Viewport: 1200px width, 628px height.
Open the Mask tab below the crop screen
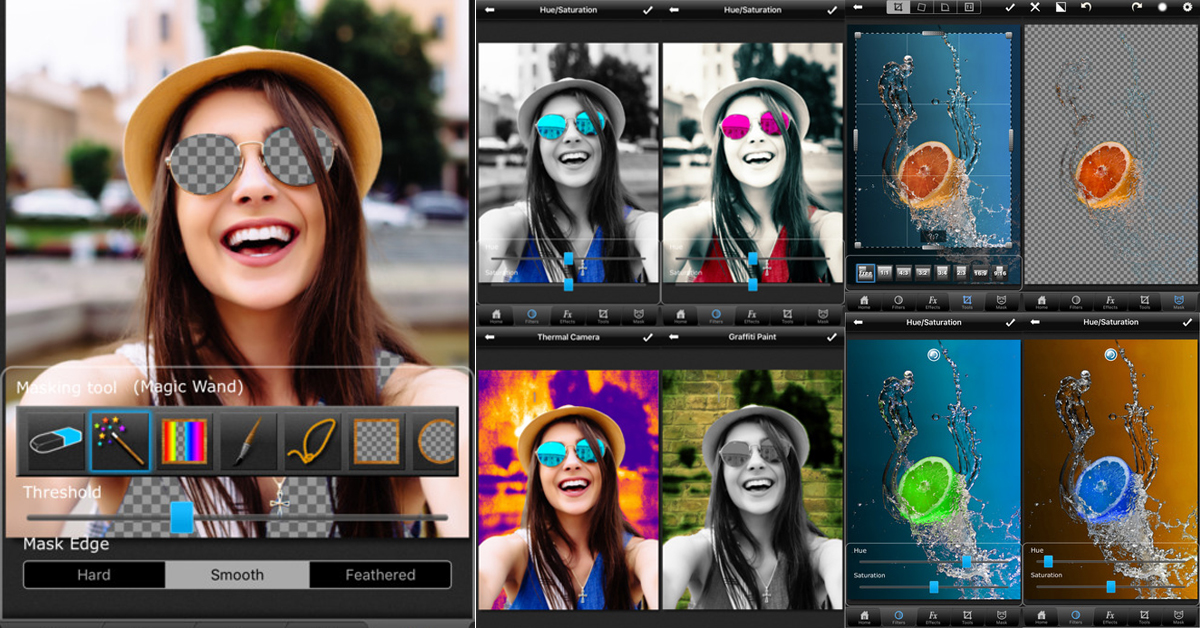coord(1000,300)
